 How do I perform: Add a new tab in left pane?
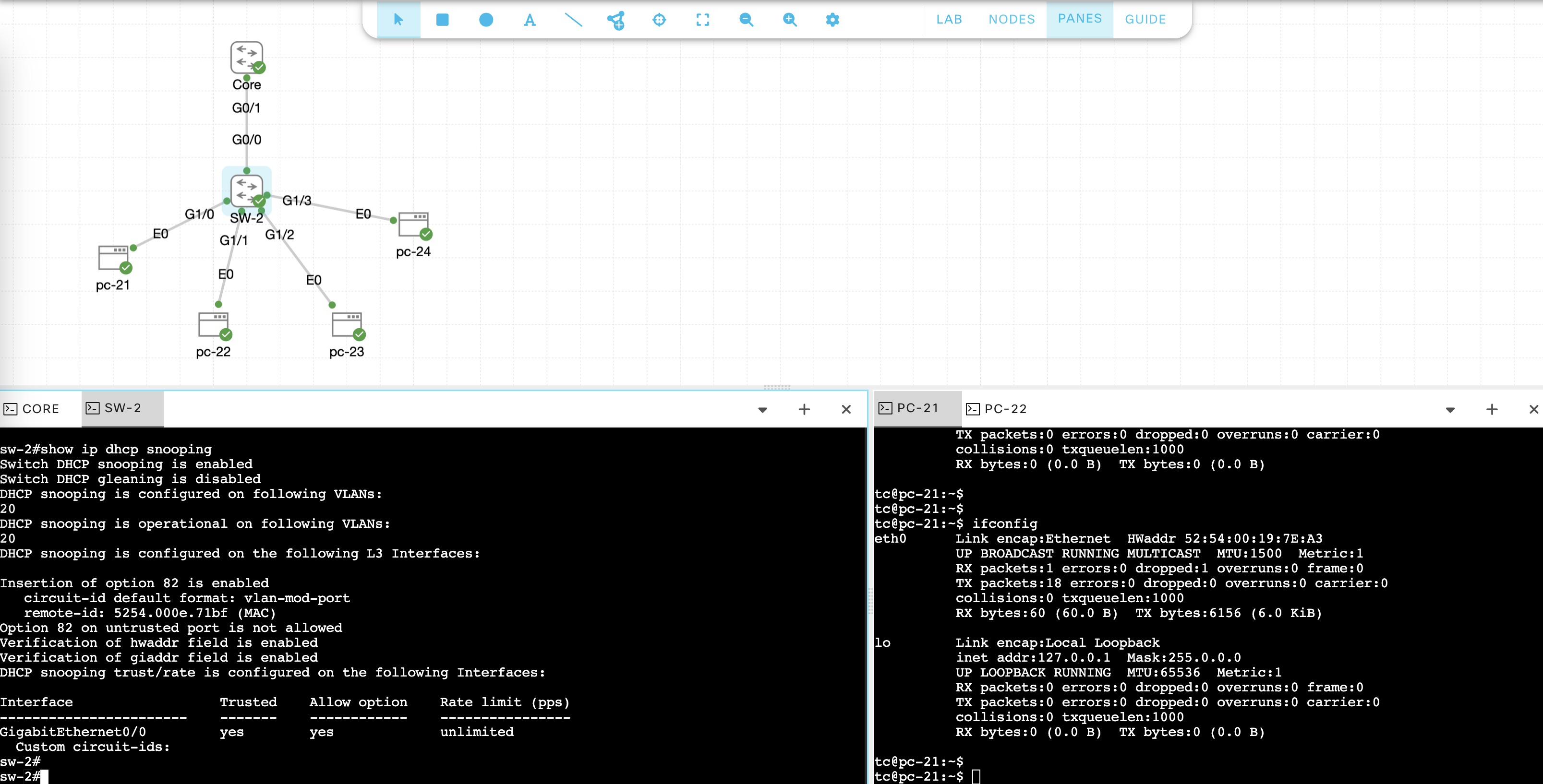tap(804, 409)
